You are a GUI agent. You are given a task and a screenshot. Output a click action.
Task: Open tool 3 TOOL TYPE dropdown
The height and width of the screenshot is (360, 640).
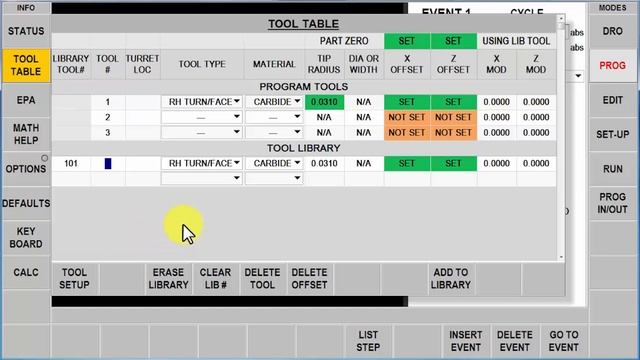(x=202, y=132)
